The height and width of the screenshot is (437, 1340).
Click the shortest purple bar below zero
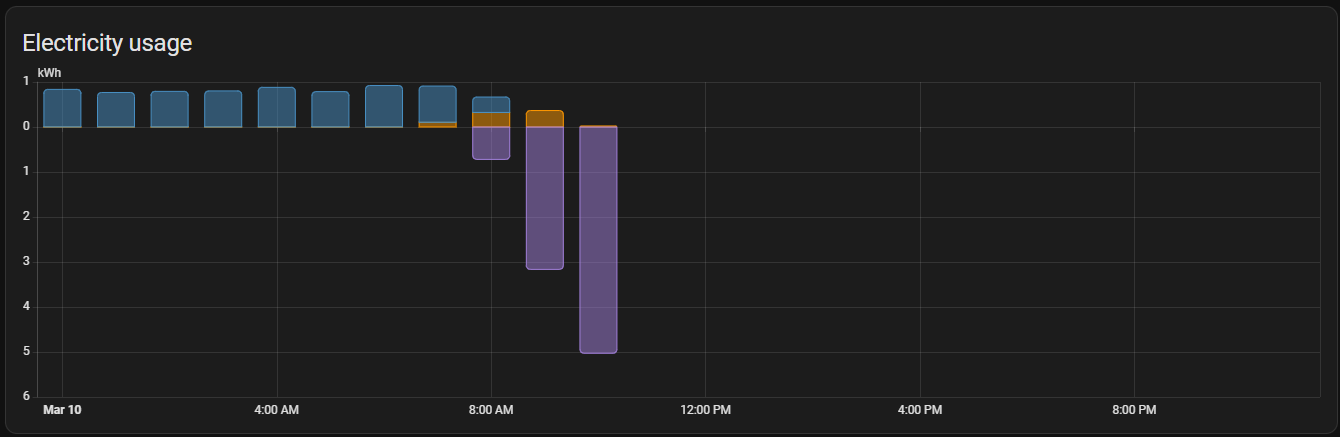click(491, 143)
